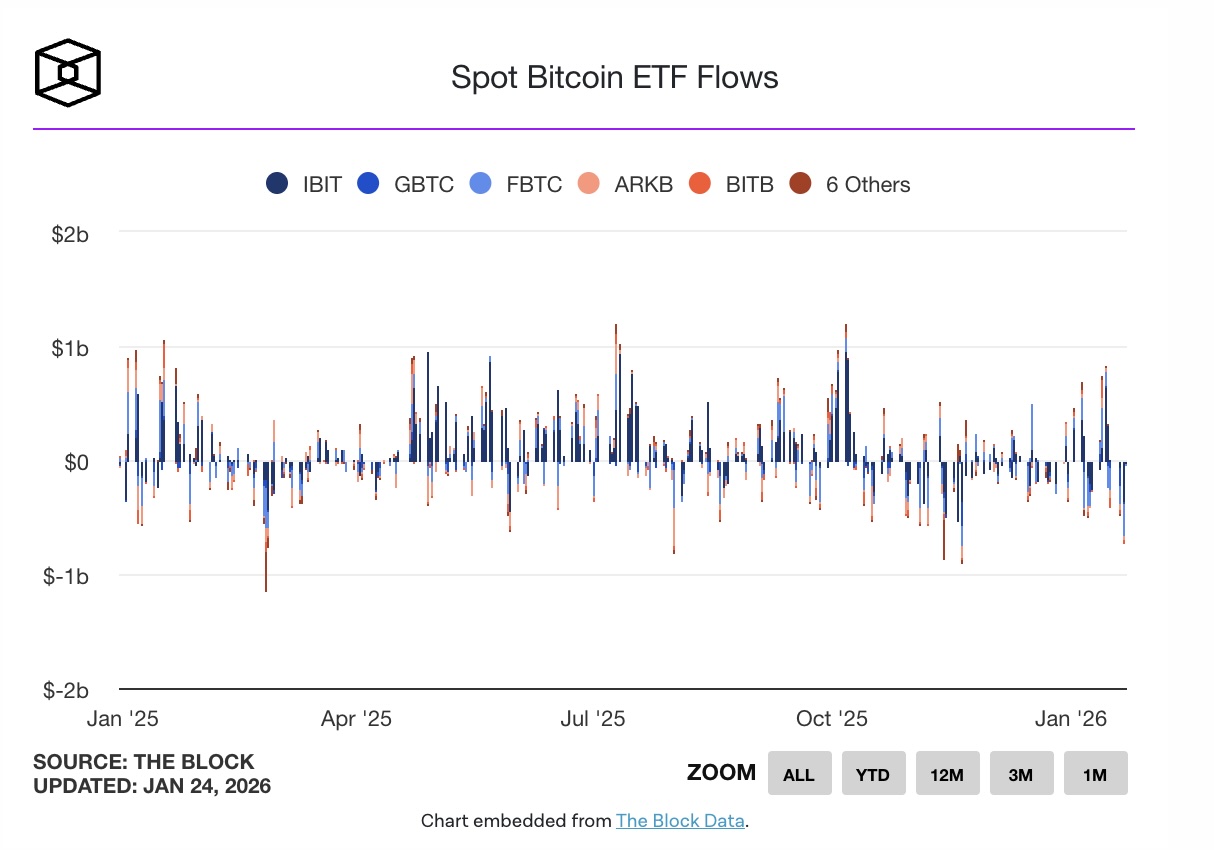The image size is (1214, 850).
Task: Click the 3M zoom button
Action: [1021, 773]
